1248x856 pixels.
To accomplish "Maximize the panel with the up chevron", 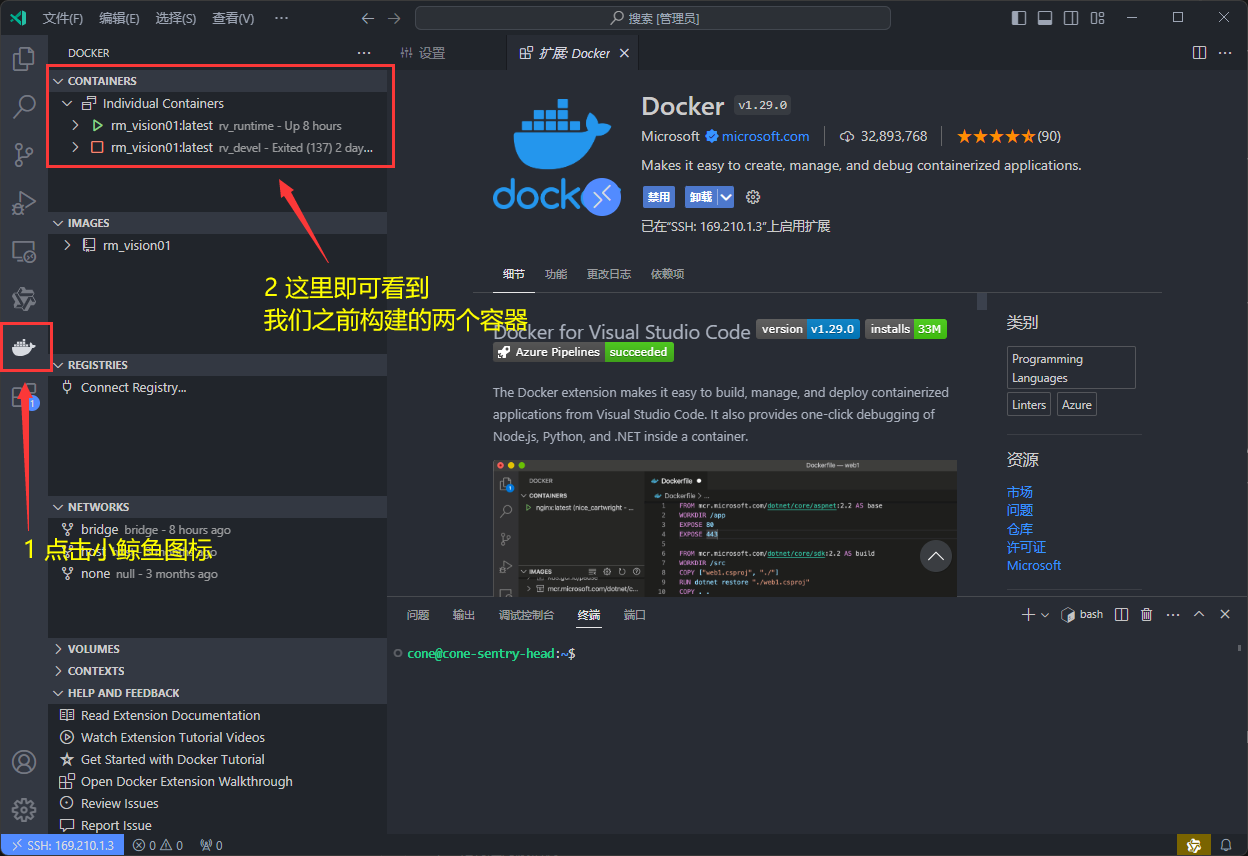I will click(1199, 614).
